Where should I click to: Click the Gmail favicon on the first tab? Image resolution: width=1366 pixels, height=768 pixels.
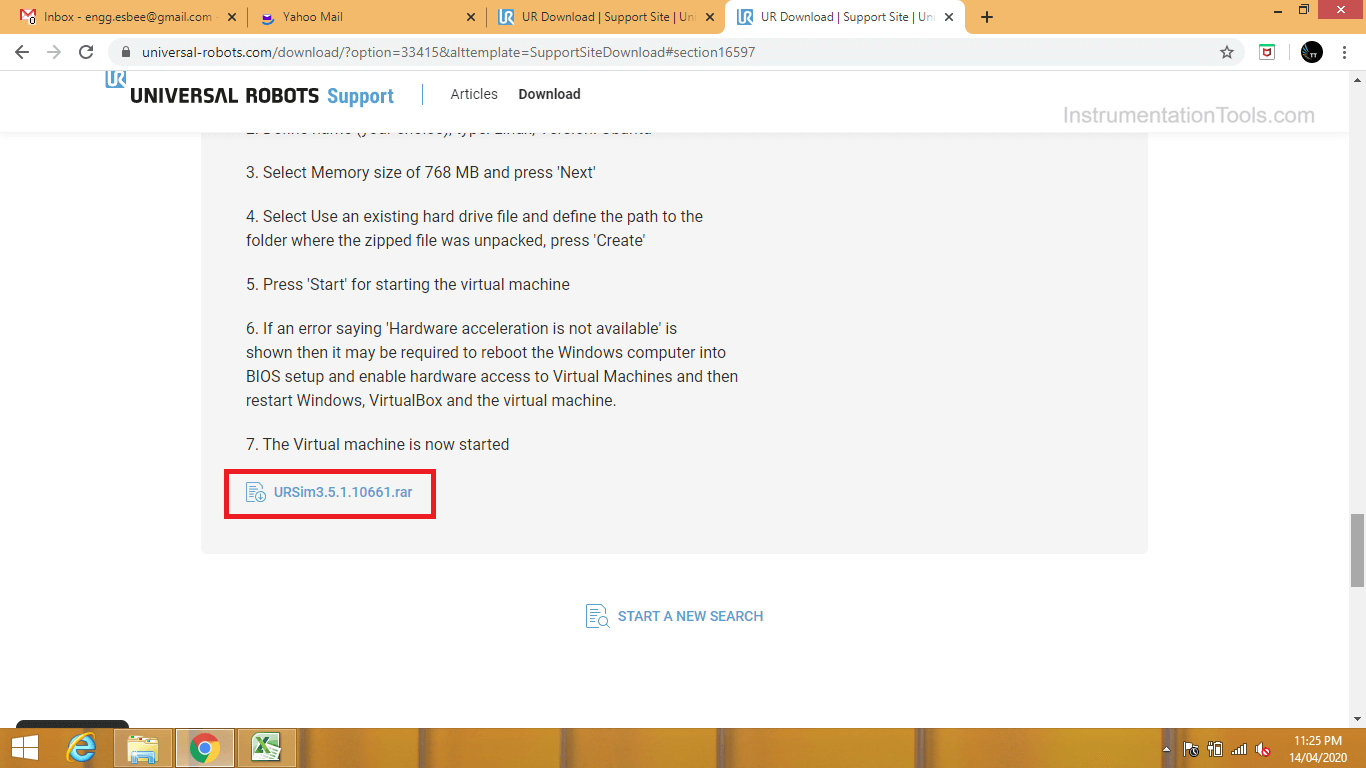point(28,17)
